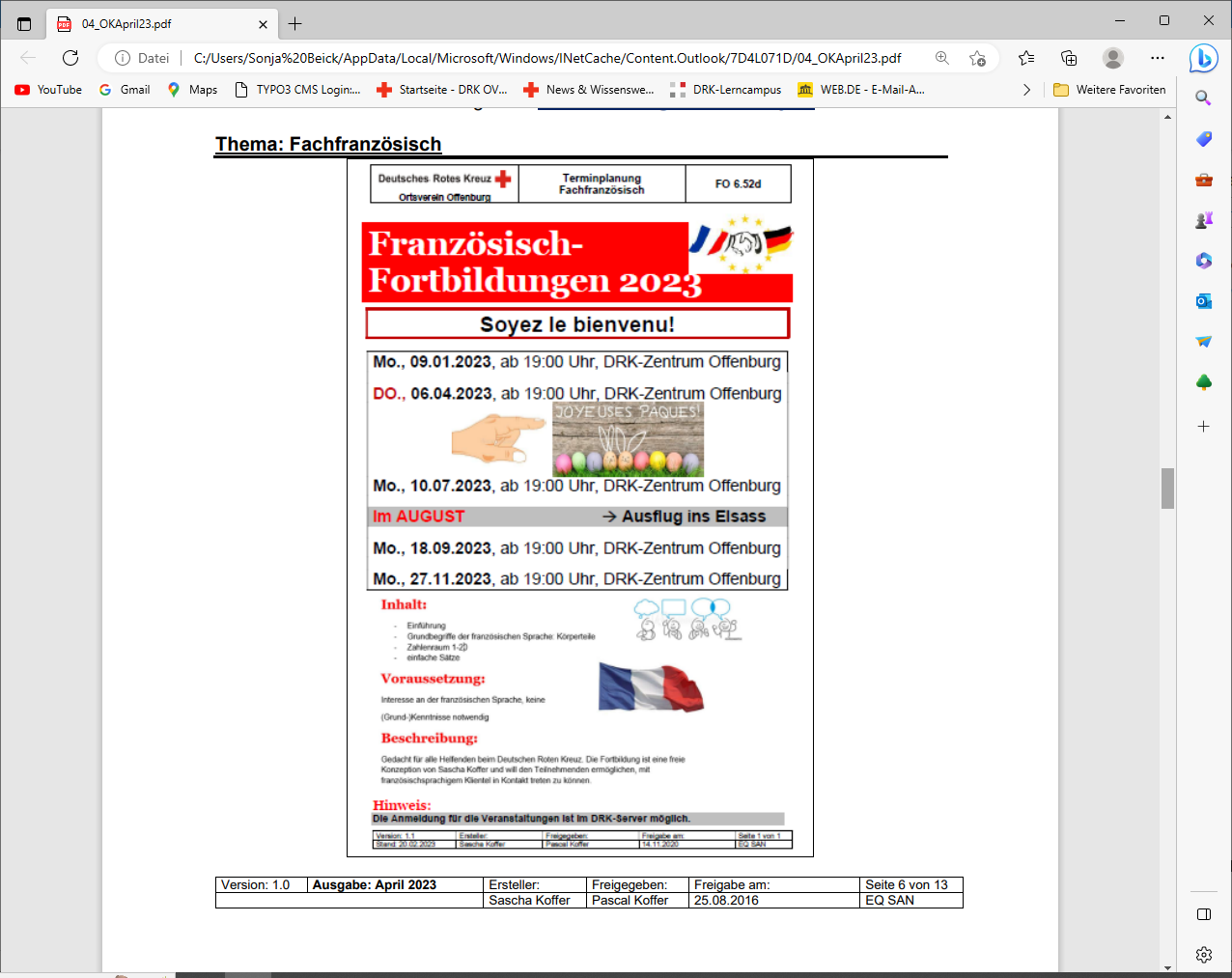Open the DRK-Lerncampus bookmark
1232x978 pixels.
point(726,90)
